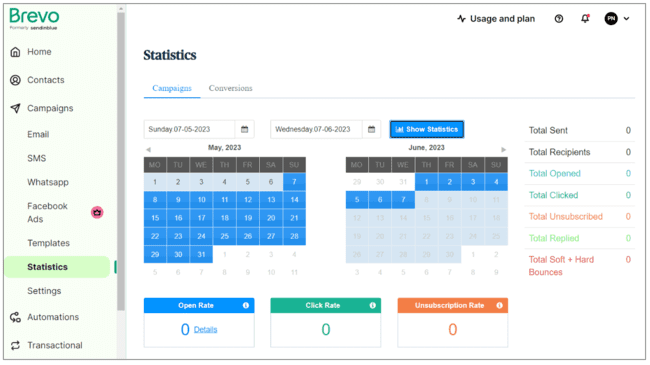Click the start date calendar icon
Viewport: 650px width, 365px height.
[x=245, y=129]
